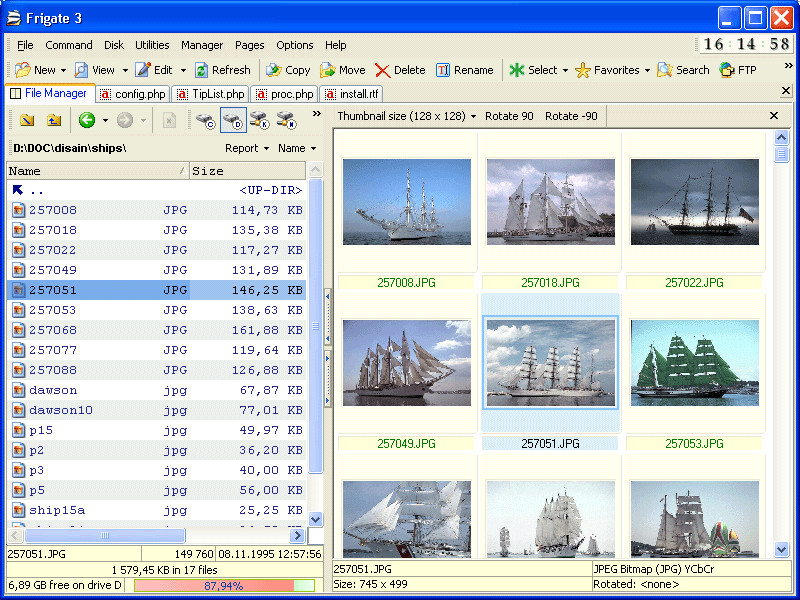Open FTP connection tool
800x600 pixels.
(x=737, y=70)
